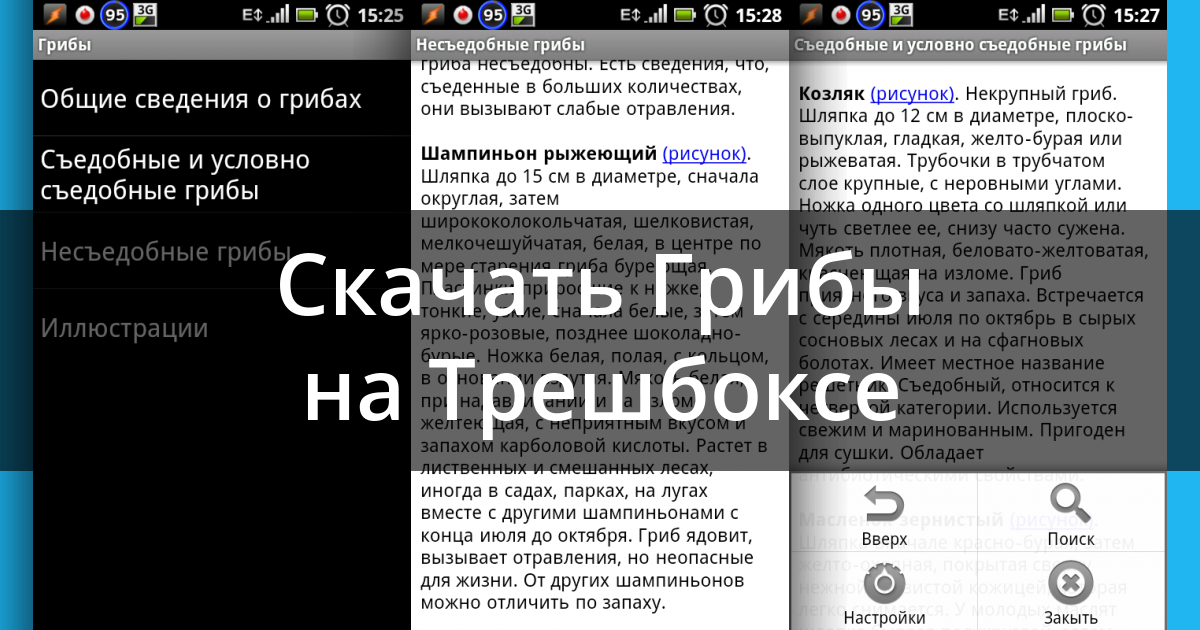1200x630 pixels.
Task: Tap the Съедобные и условно съедобные грибы screen title
Action: [x=960, y=45]
